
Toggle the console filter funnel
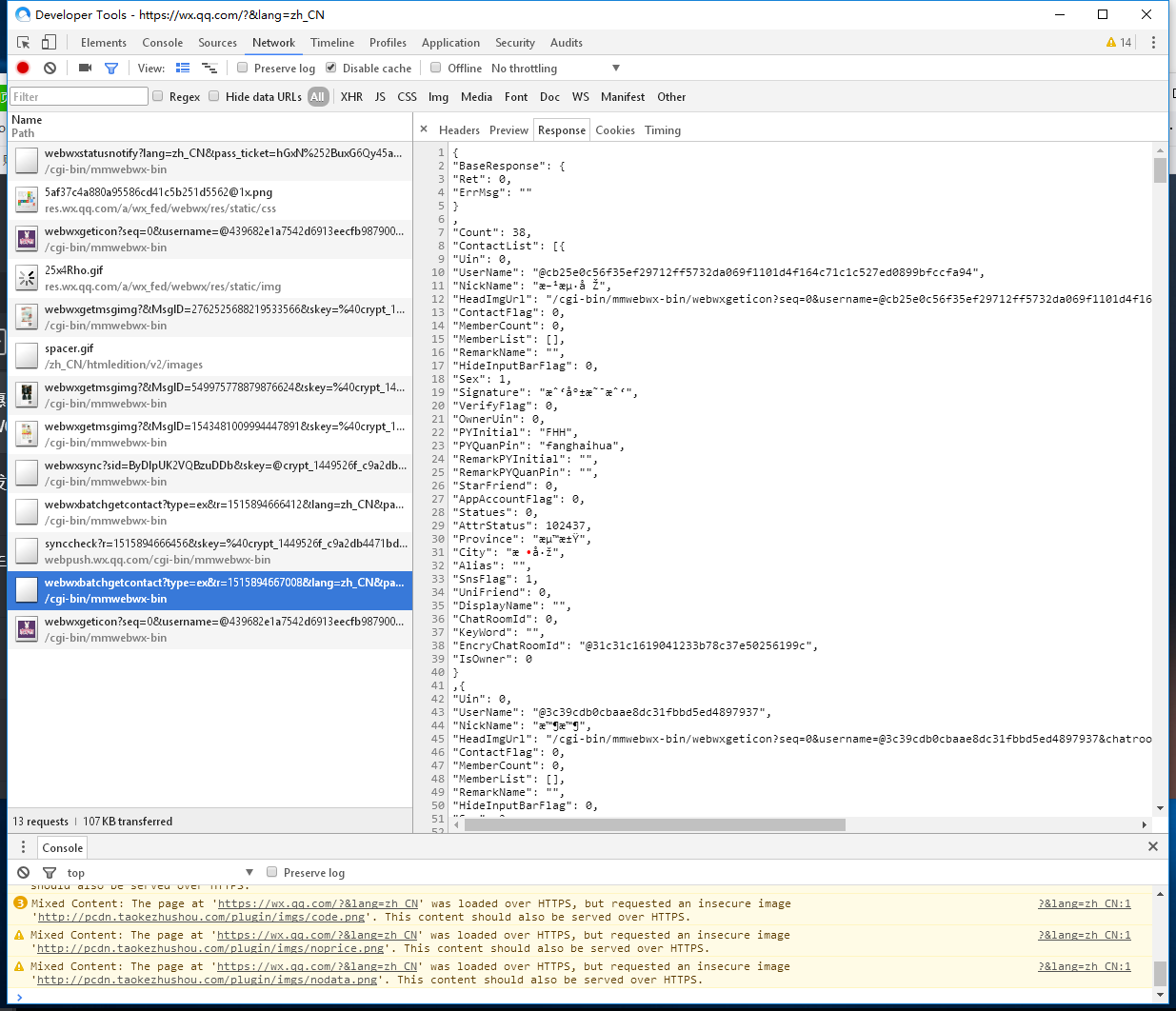(50, 873)
